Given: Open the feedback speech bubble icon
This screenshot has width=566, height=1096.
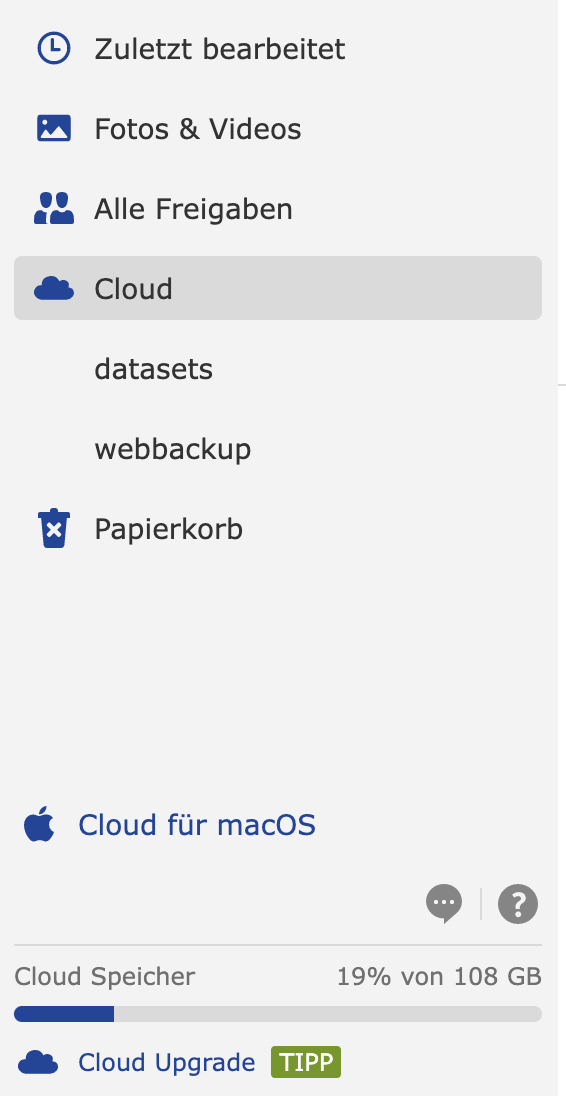Looking at the screenshot, I should coord(444,904).
